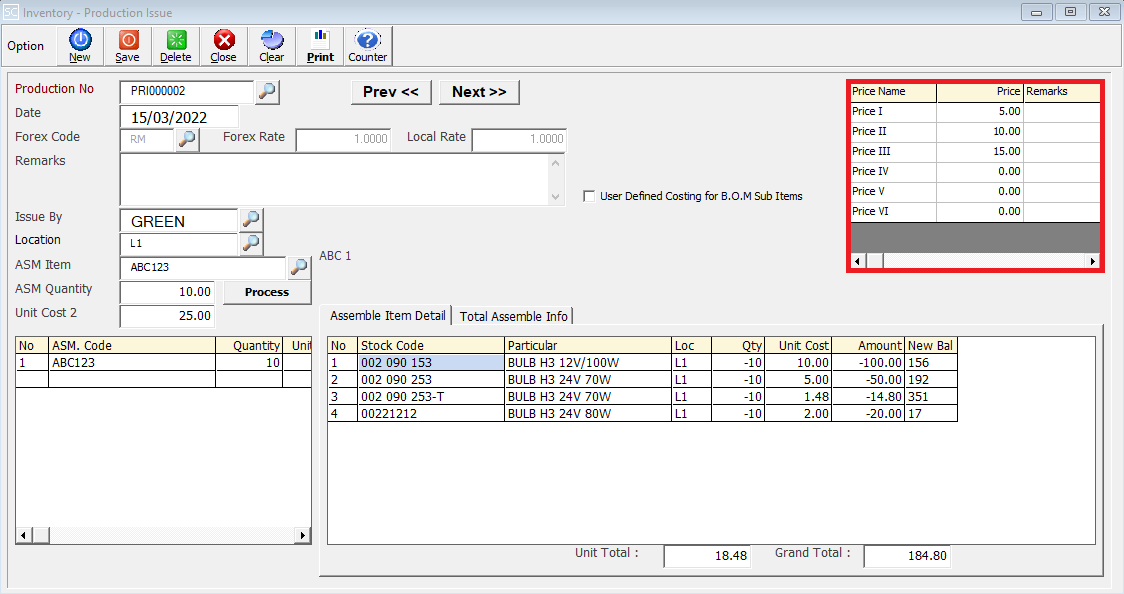
Task: Click amount cell -100.00
Action: pyautogui.click(x=868, y=363)
